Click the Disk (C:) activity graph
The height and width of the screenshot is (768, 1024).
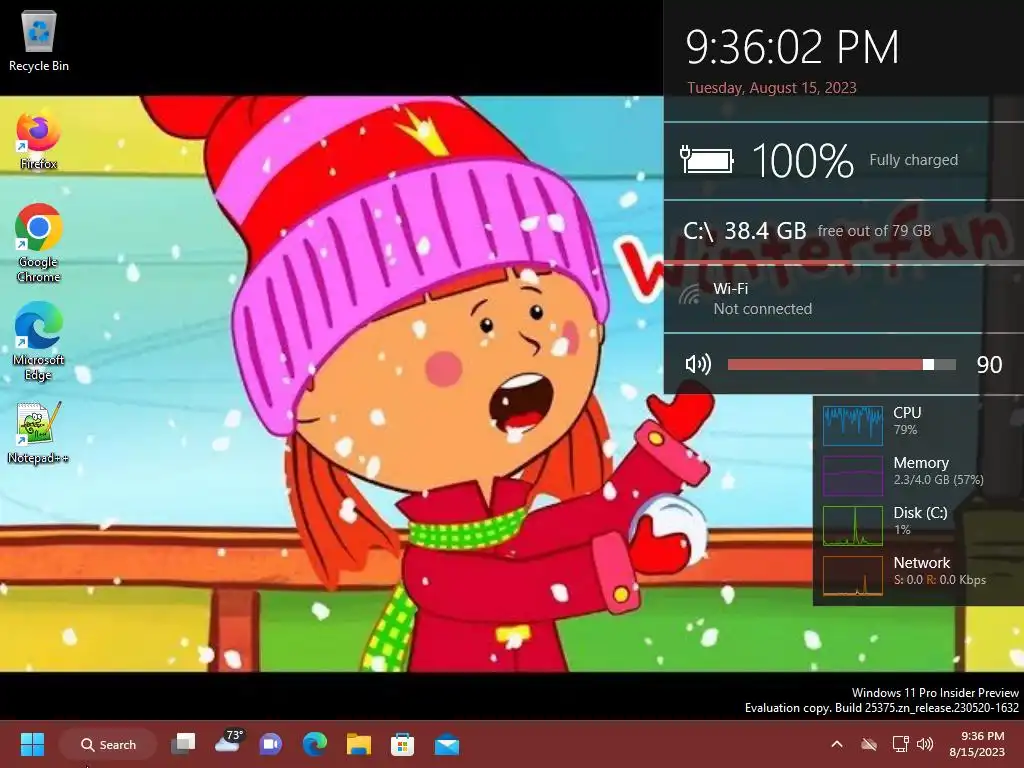tap(852, 525)
